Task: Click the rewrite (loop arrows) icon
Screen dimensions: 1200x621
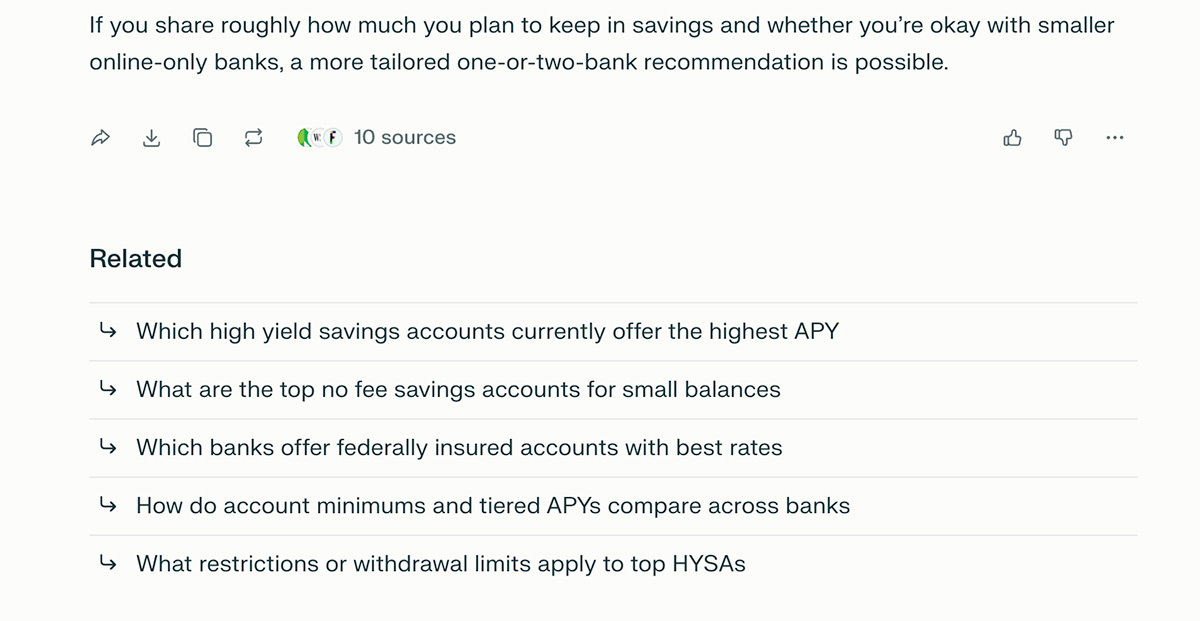Action: 253,138
